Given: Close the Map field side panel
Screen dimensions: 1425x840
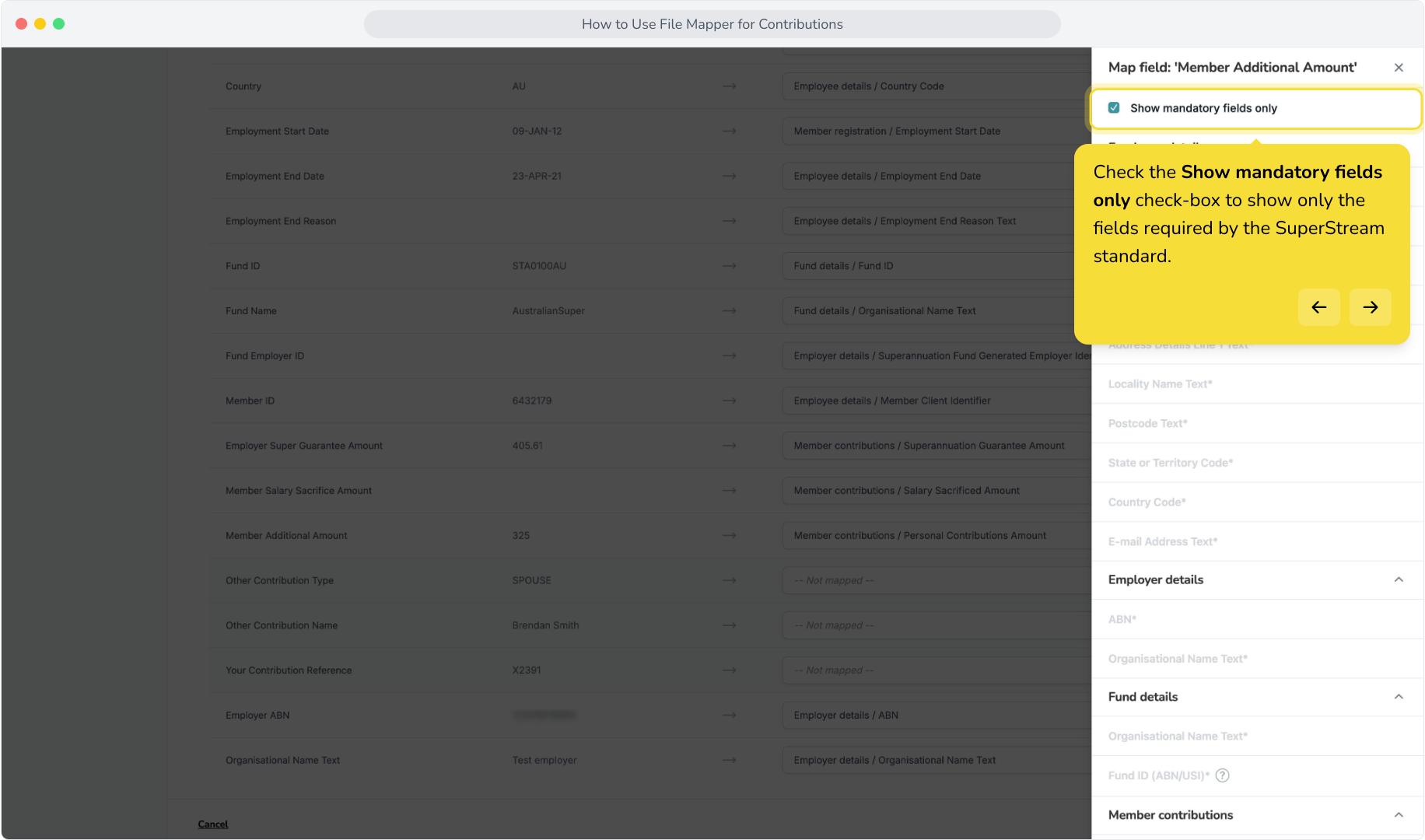Looking at the screenshot, I should pyautogui.click(x=1399, y=68).
